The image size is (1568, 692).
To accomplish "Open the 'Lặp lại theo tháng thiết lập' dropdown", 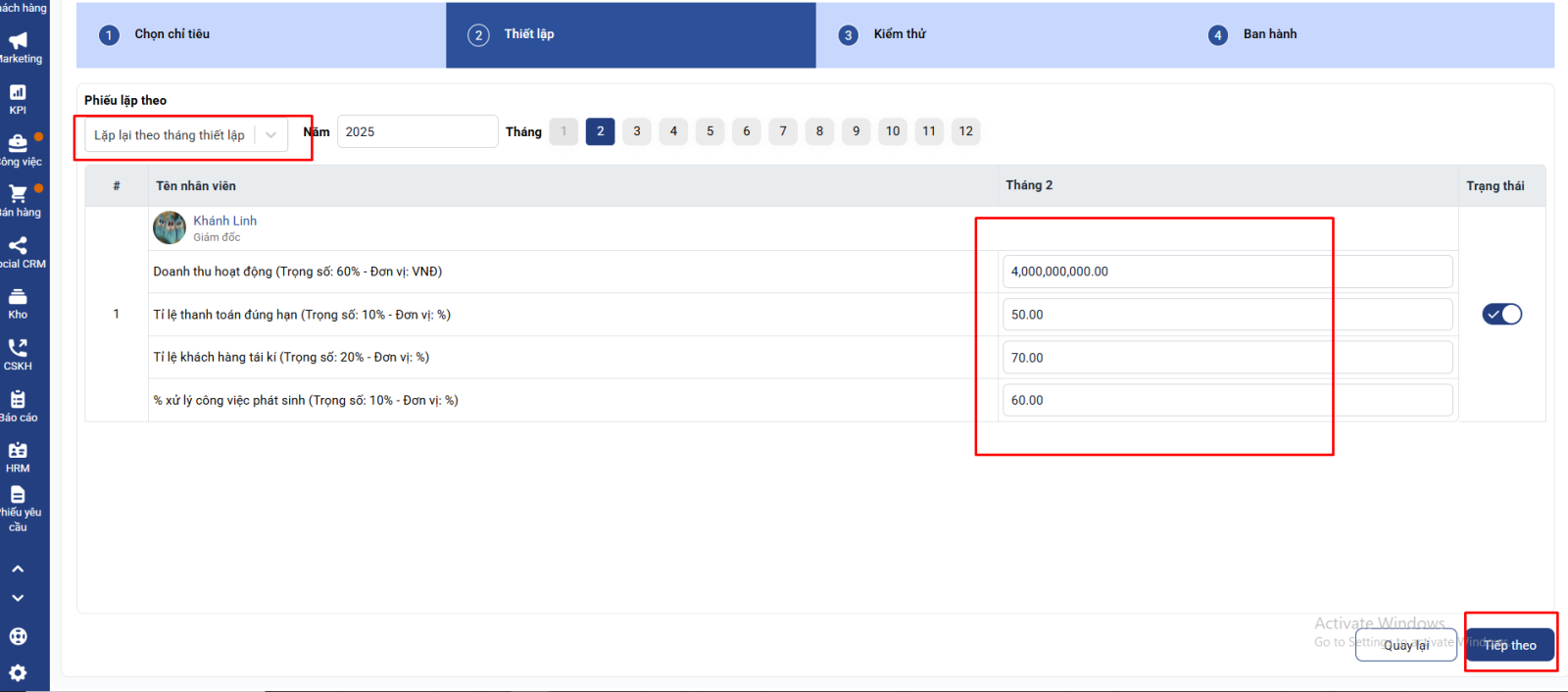I will click(x=185, y=135).
